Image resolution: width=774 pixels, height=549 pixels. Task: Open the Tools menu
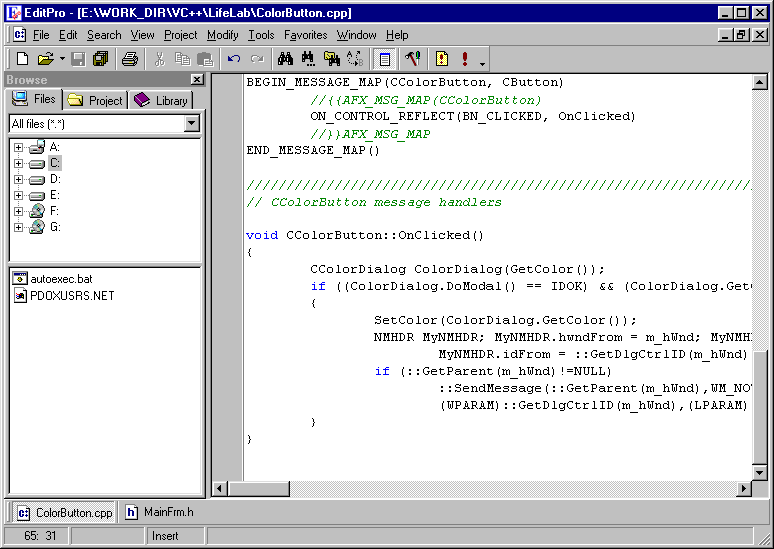261,35
